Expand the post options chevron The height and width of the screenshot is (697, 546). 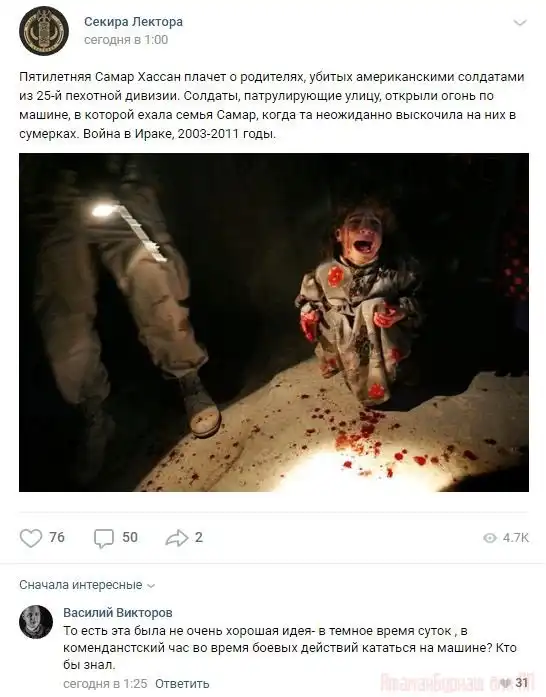coord(520,23)
